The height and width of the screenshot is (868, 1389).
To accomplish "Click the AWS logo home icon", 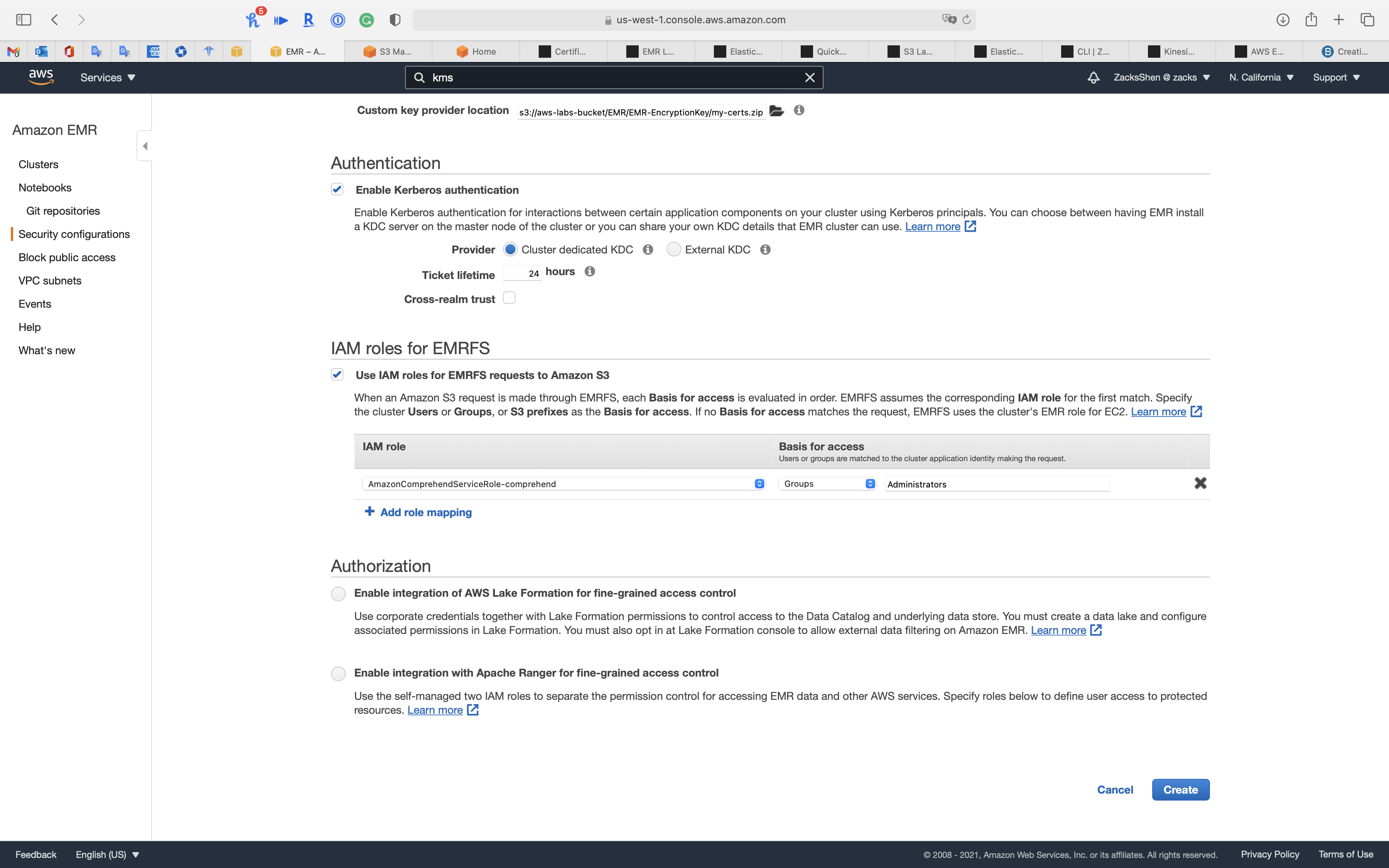I will tap(41, 77).
